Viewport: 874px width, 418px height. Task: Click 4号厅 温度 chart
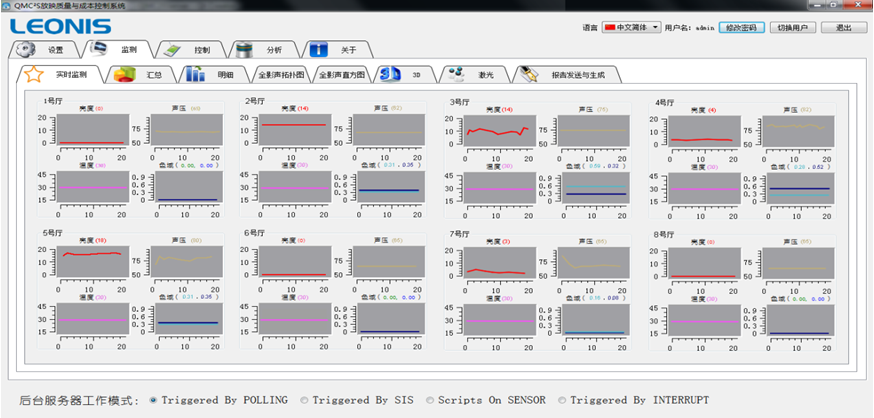[703, 188]
